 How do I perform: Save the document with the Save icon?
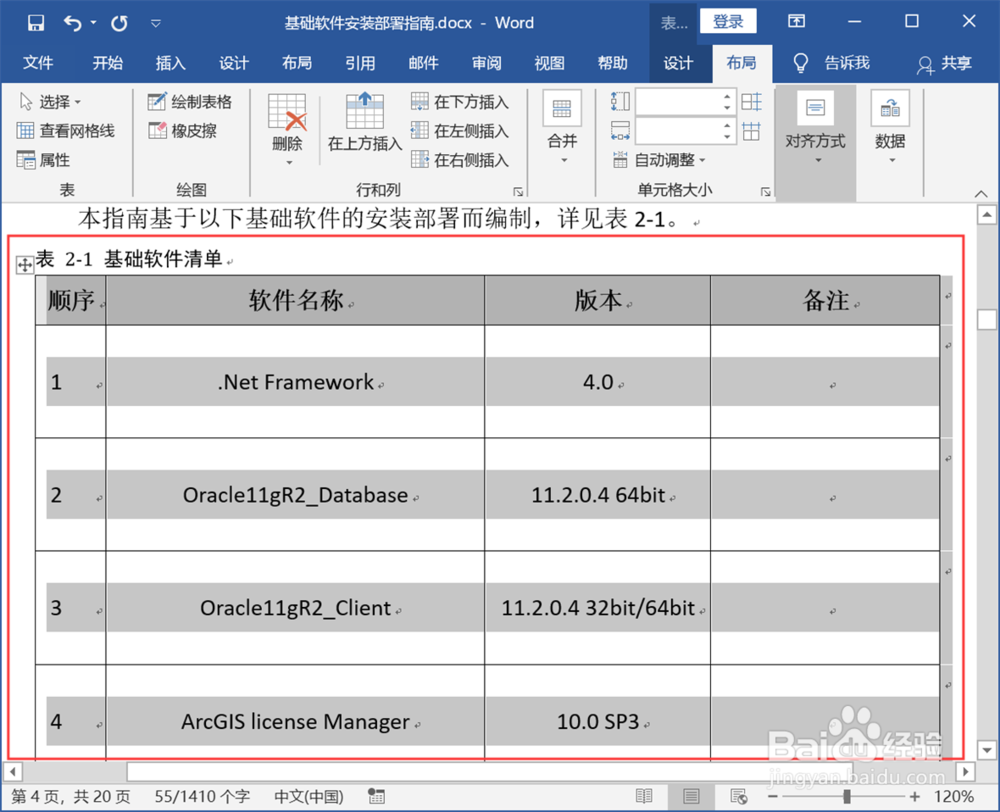[x=36, y=23]
